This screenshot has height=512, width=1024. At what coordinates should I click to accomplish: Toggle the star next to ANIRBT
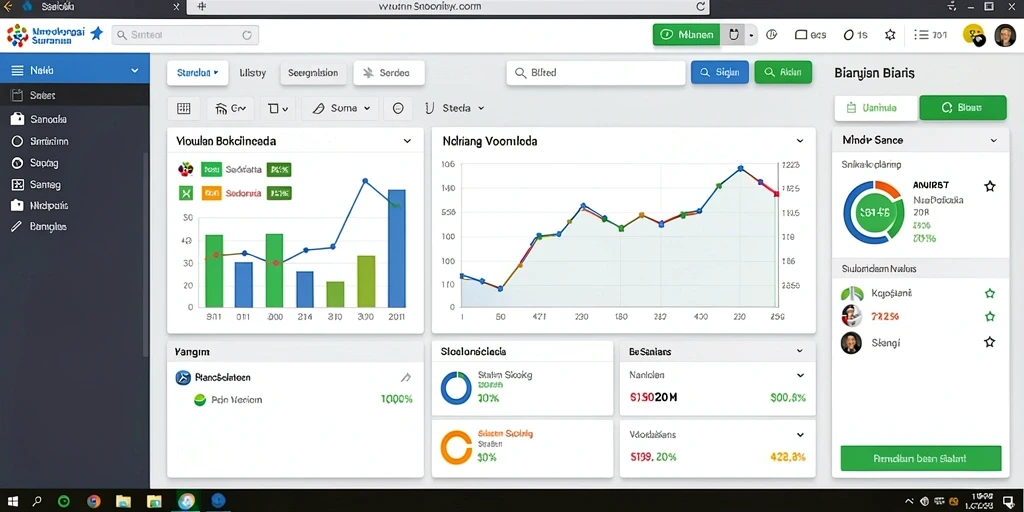pyautogui.click(x=989, y=187)
